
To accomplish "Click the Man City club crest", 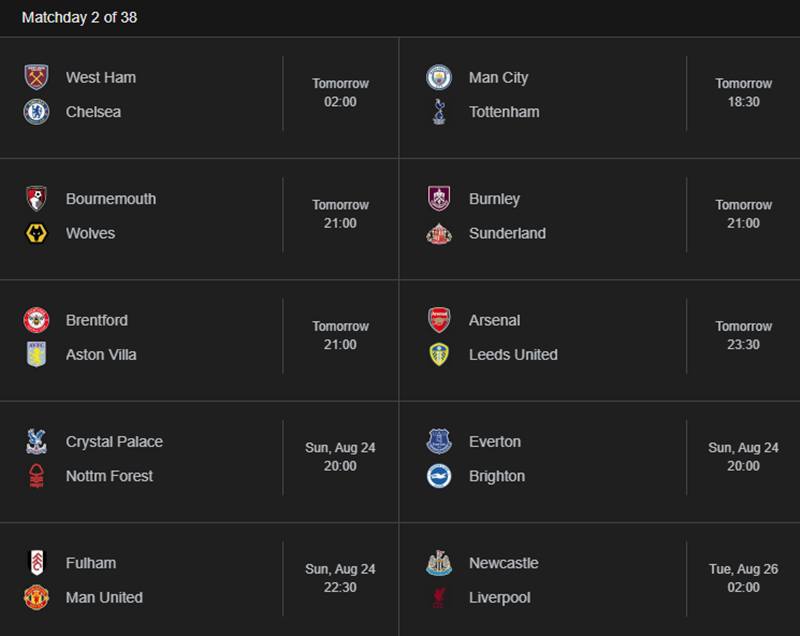I will point(439,77).
